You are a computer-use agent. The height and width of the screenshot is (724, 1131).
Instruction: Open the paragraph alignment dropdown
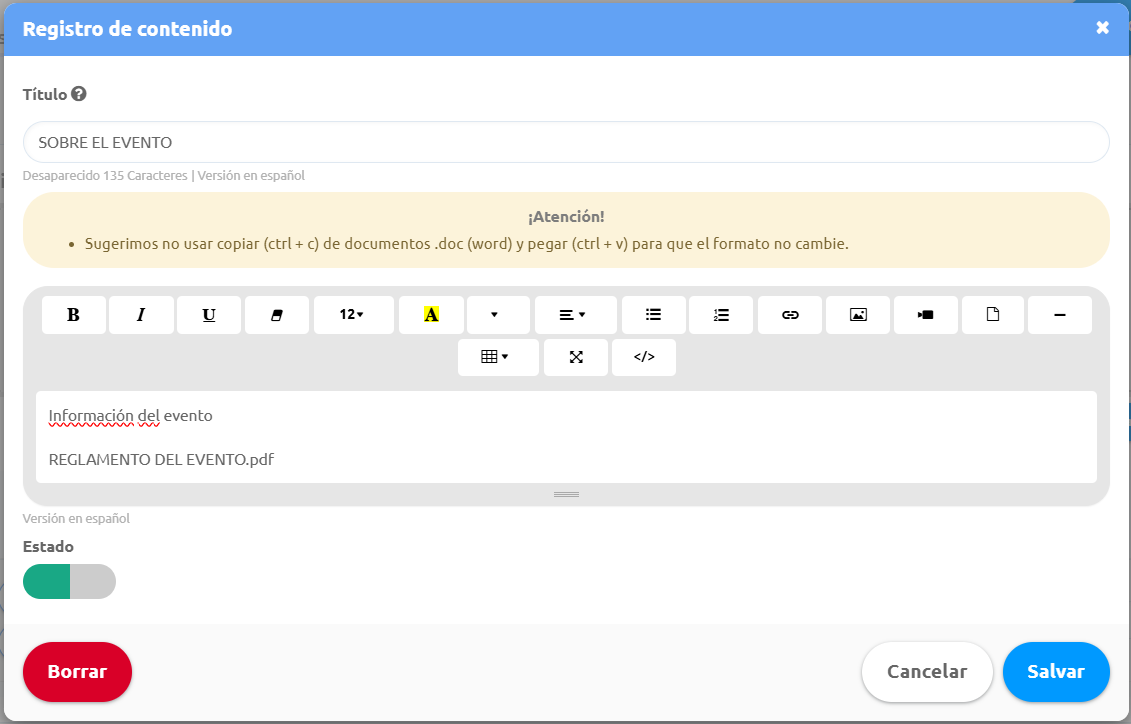pos(575,314)
